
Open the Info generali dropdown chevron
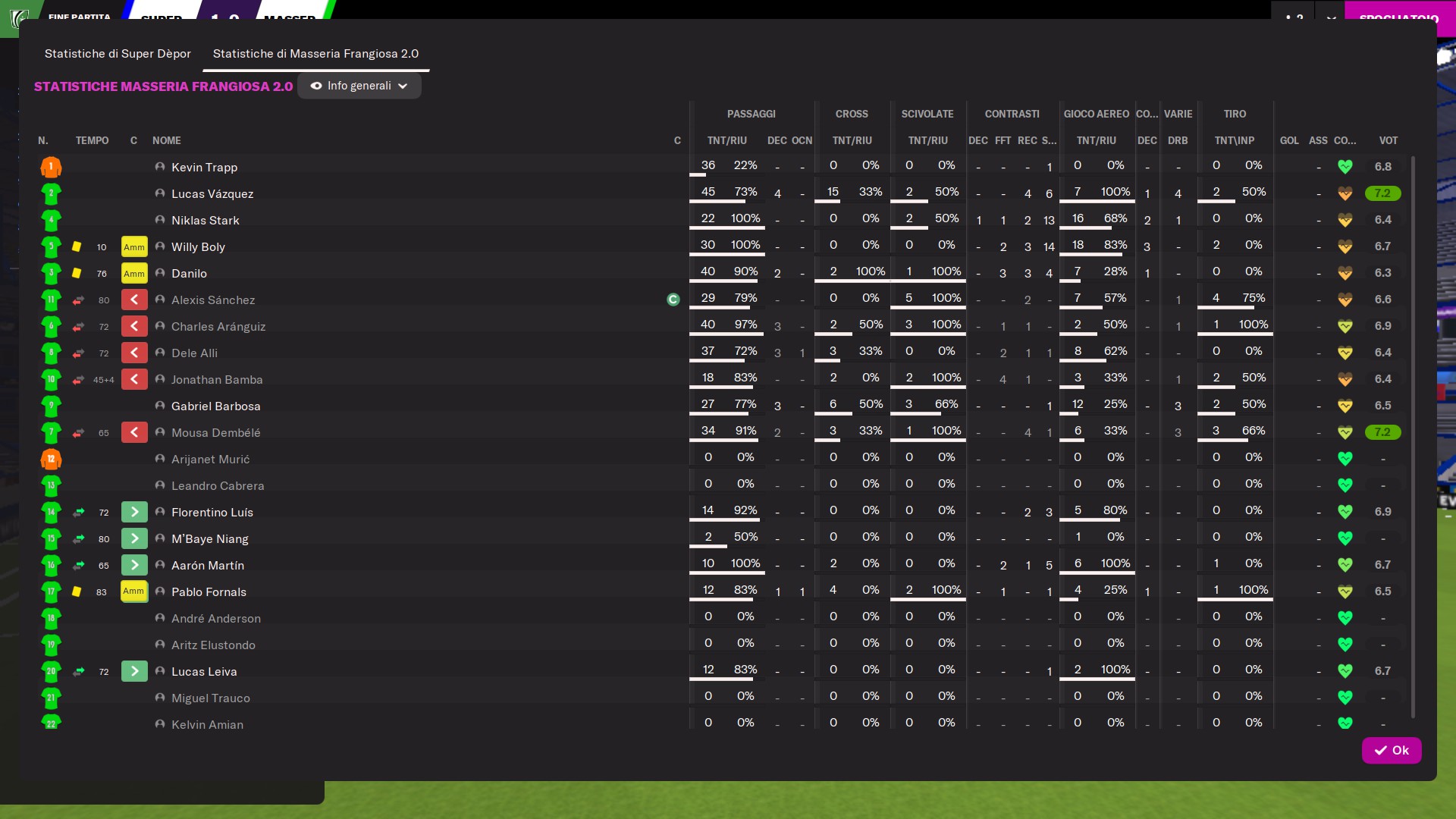click(x=403, y=86)
